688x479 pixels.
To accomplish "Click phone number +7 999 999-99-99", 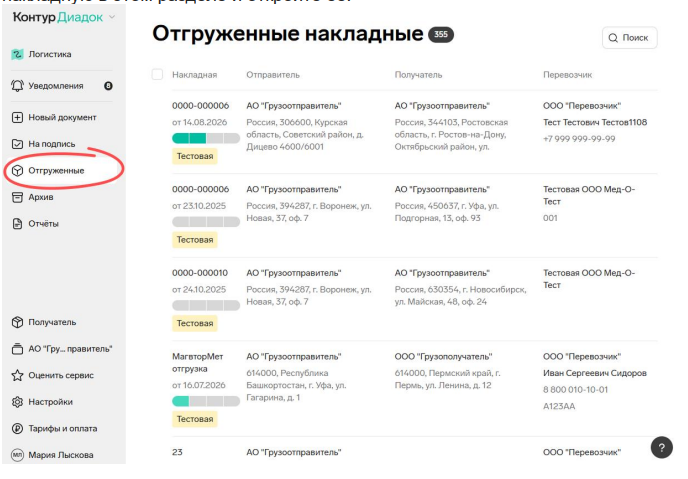I will click(579, 139).
